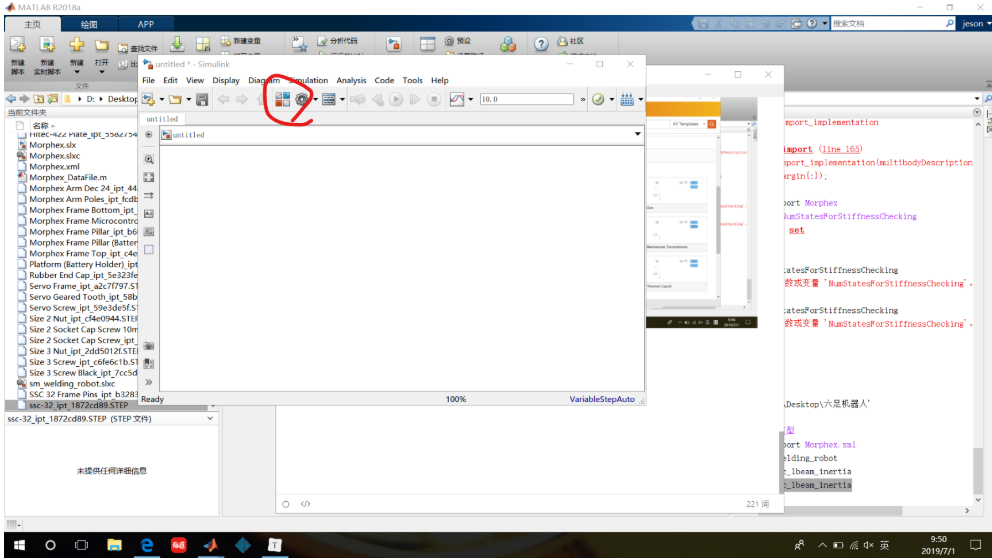Click the underlined set error link
Viewport: 992px width, 560px height.
tap(797, 230)
